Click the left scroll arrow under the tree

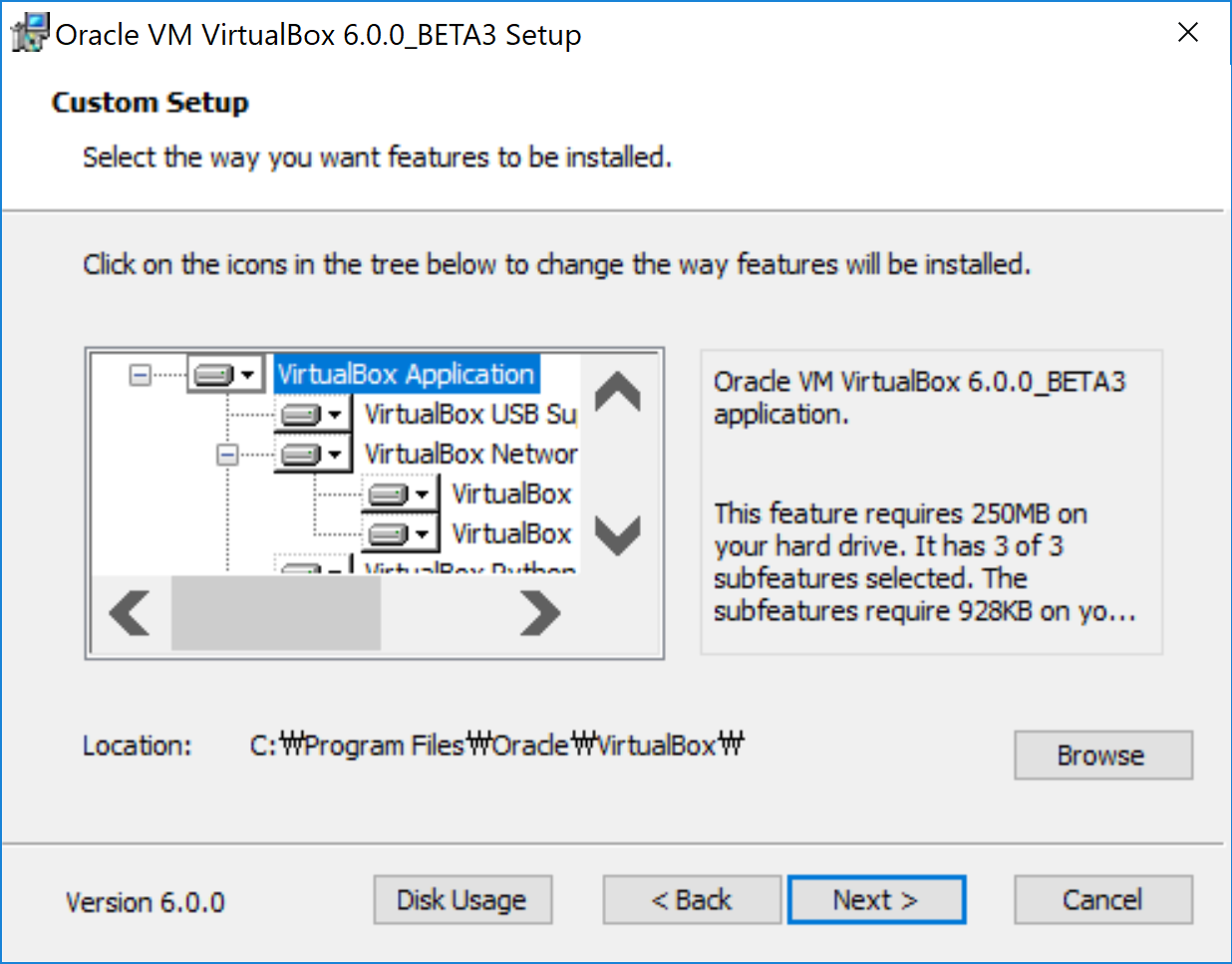pyautogui.click(x=130, y=613)
